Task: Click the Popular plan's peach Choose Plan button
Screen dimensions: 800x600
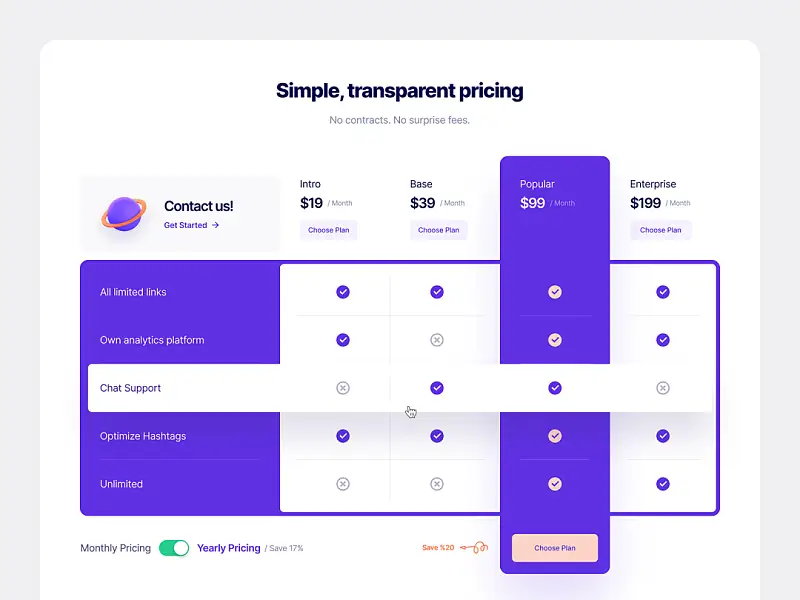Action: (555, 548)
